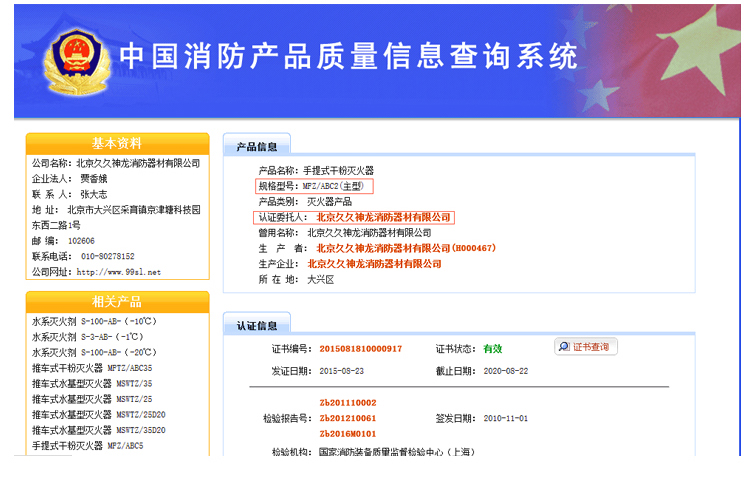The height and width of the screenshot is (496, 750).
Task: Open related product 推车式干粉灭火器 MFTZ/ABC35
Action: (x=92, y=368)
